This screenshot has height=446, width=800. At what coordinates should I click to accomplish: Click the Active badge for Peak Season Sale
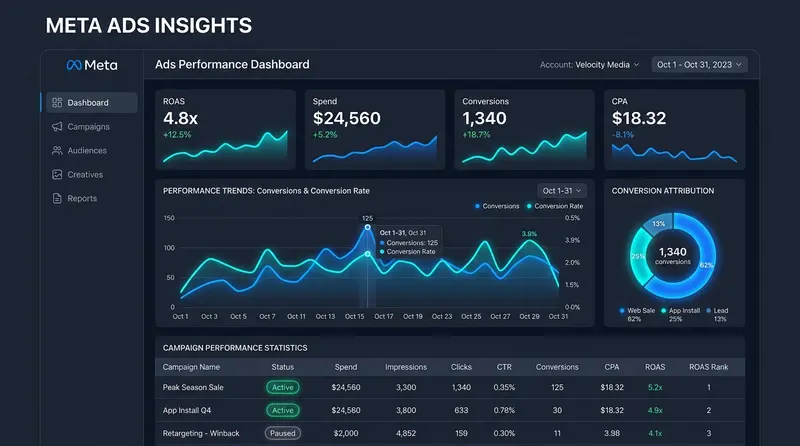[x=283, y=387]
